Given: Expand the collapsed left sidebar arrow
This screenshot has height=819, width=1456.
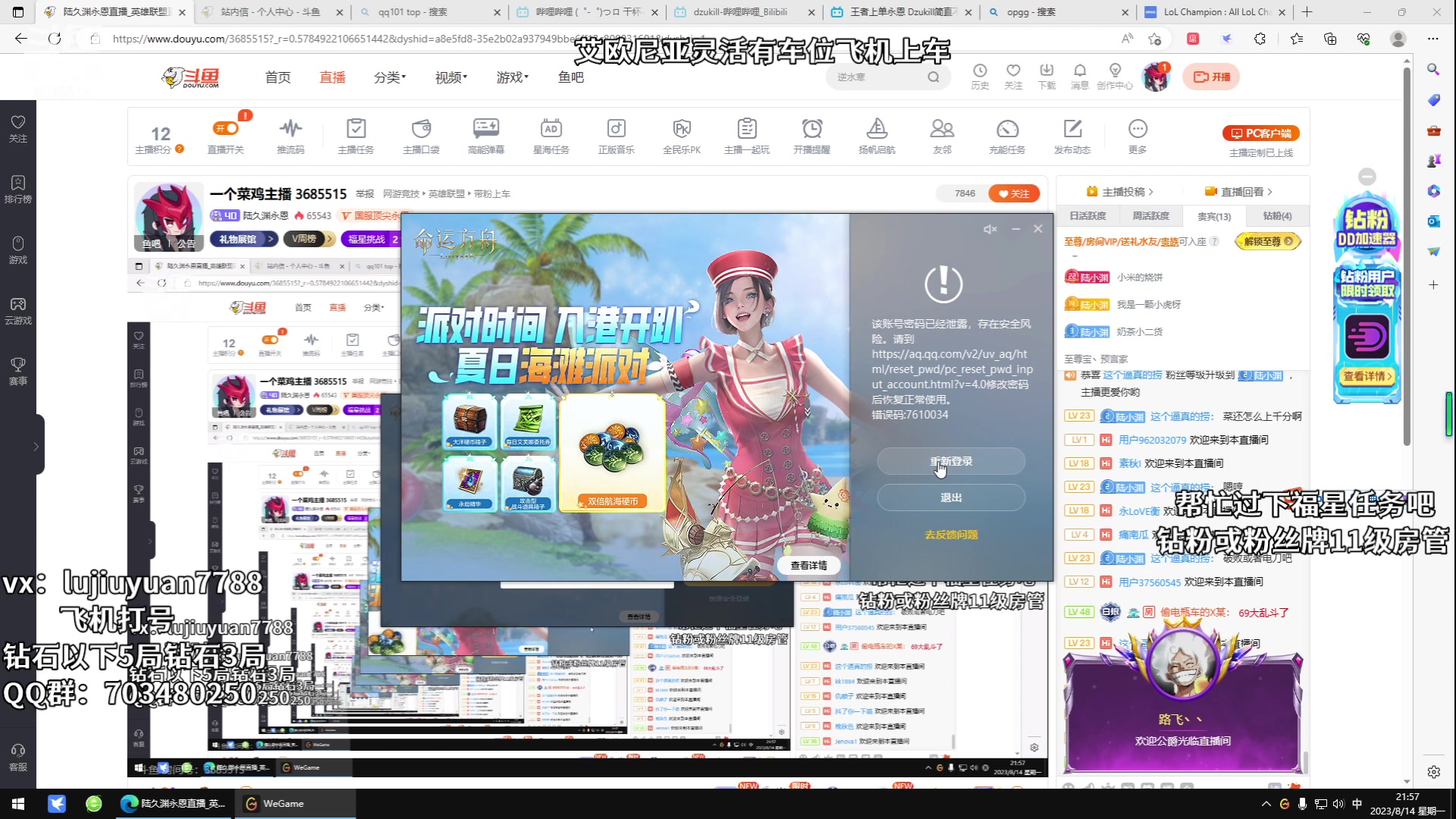Looking at the screenshot, I should 36,447.
